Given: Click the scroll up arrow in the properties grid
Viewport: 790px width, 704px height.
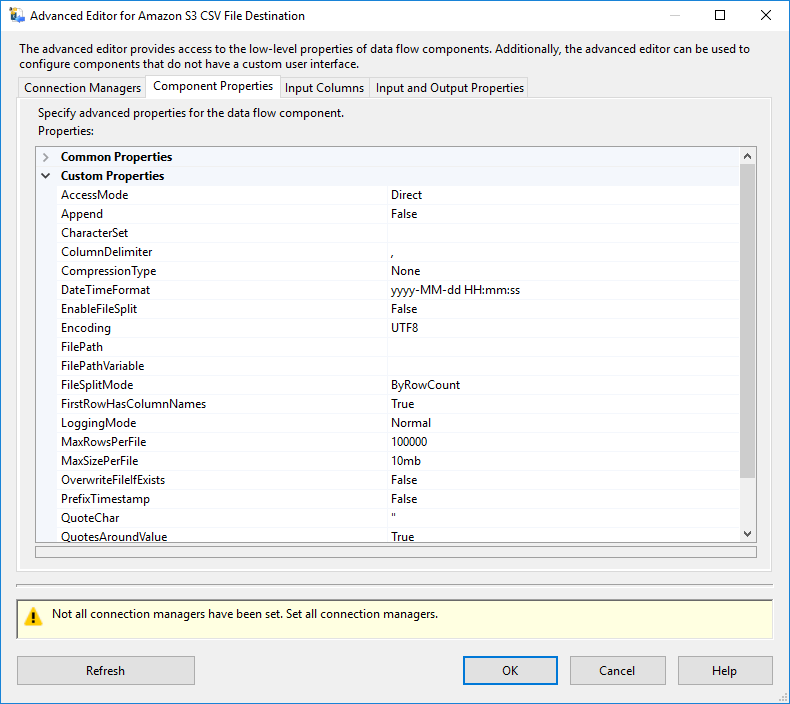Looking at the screenshot, I should (x=747, y=156).
